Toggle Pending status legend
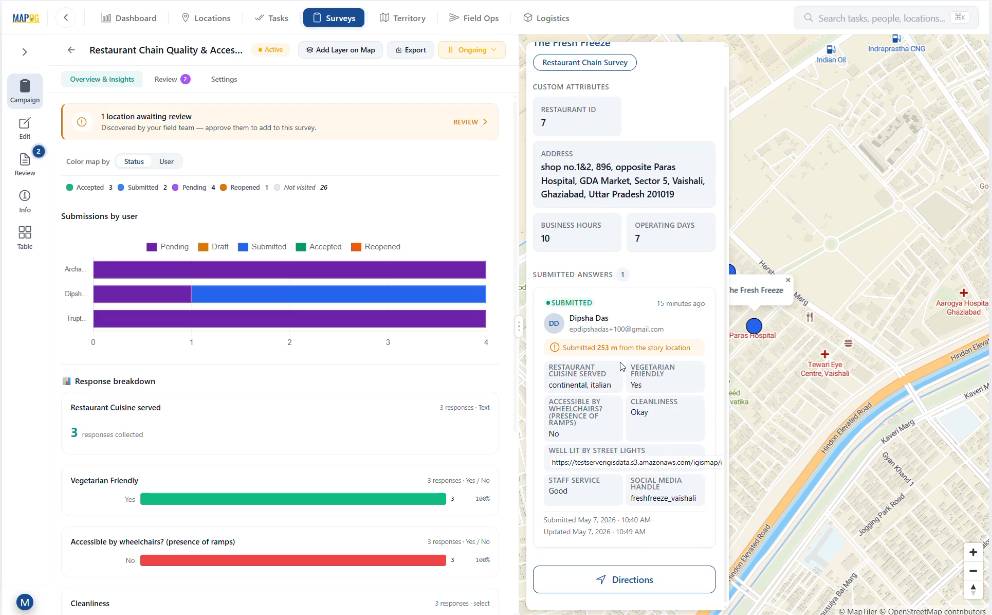Image resolution: width=992 pixels, height=615 pixels. point(194,188)
